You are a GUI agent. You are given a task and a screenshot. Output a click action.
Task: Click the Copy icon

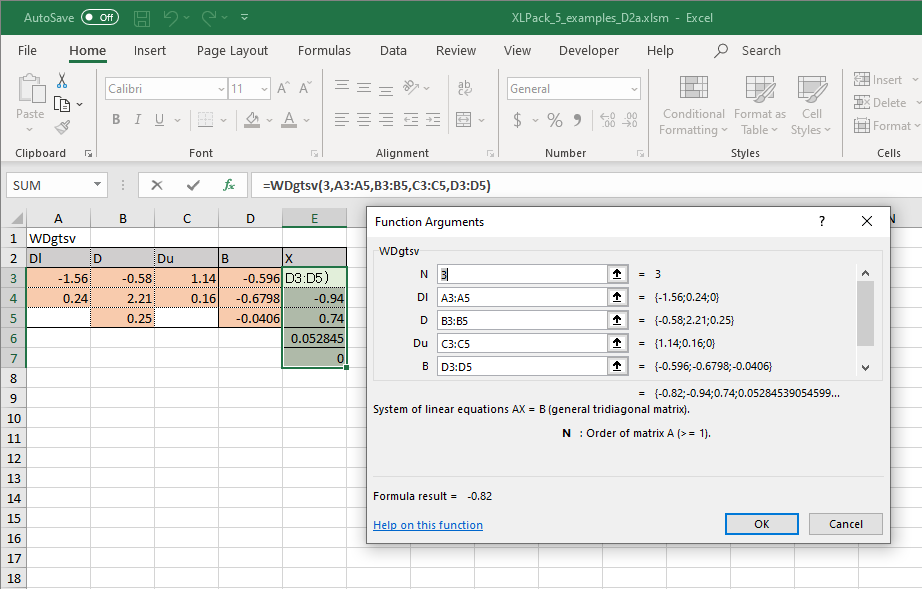click(62, 104)
